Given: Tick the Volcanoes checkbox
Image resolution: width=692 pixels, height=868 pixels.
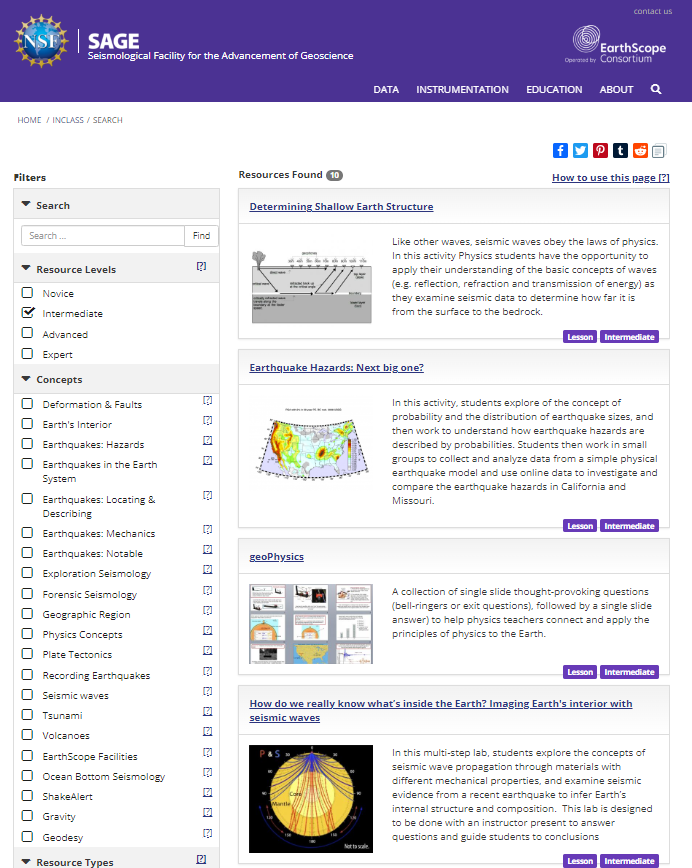Looking at the screenshot, I should (27, 735).
